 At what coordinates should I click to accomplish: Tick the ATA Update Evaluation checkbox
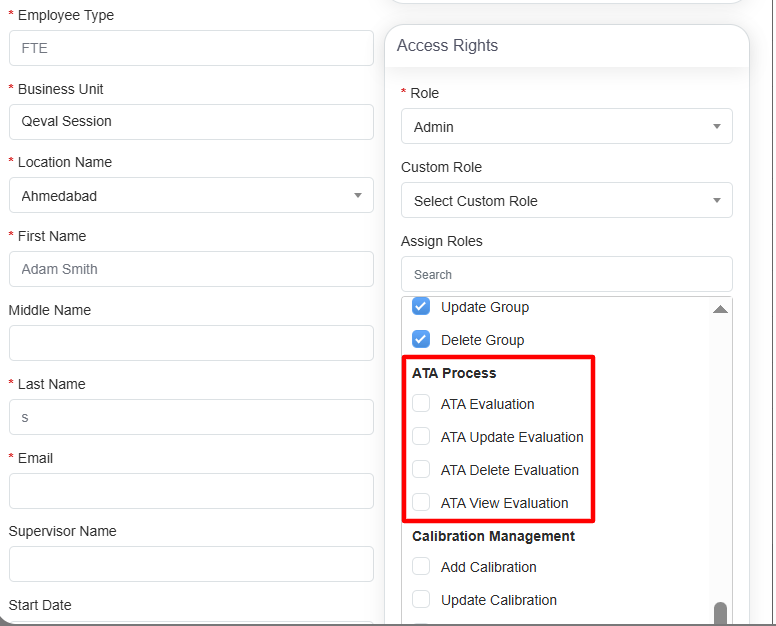pyautogui.click(x=421, y=437)
